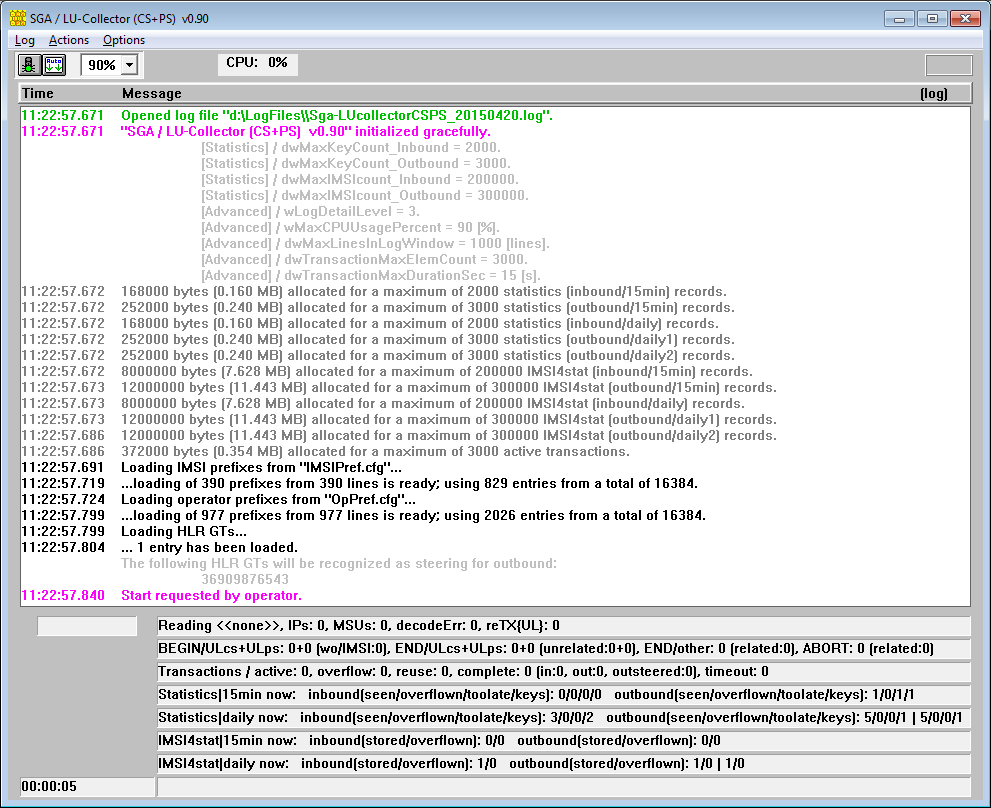Click the empty bottom status bar field
The width and height of the screenshot is (991, 808).
pyautogui.click(x=564, y=787)
